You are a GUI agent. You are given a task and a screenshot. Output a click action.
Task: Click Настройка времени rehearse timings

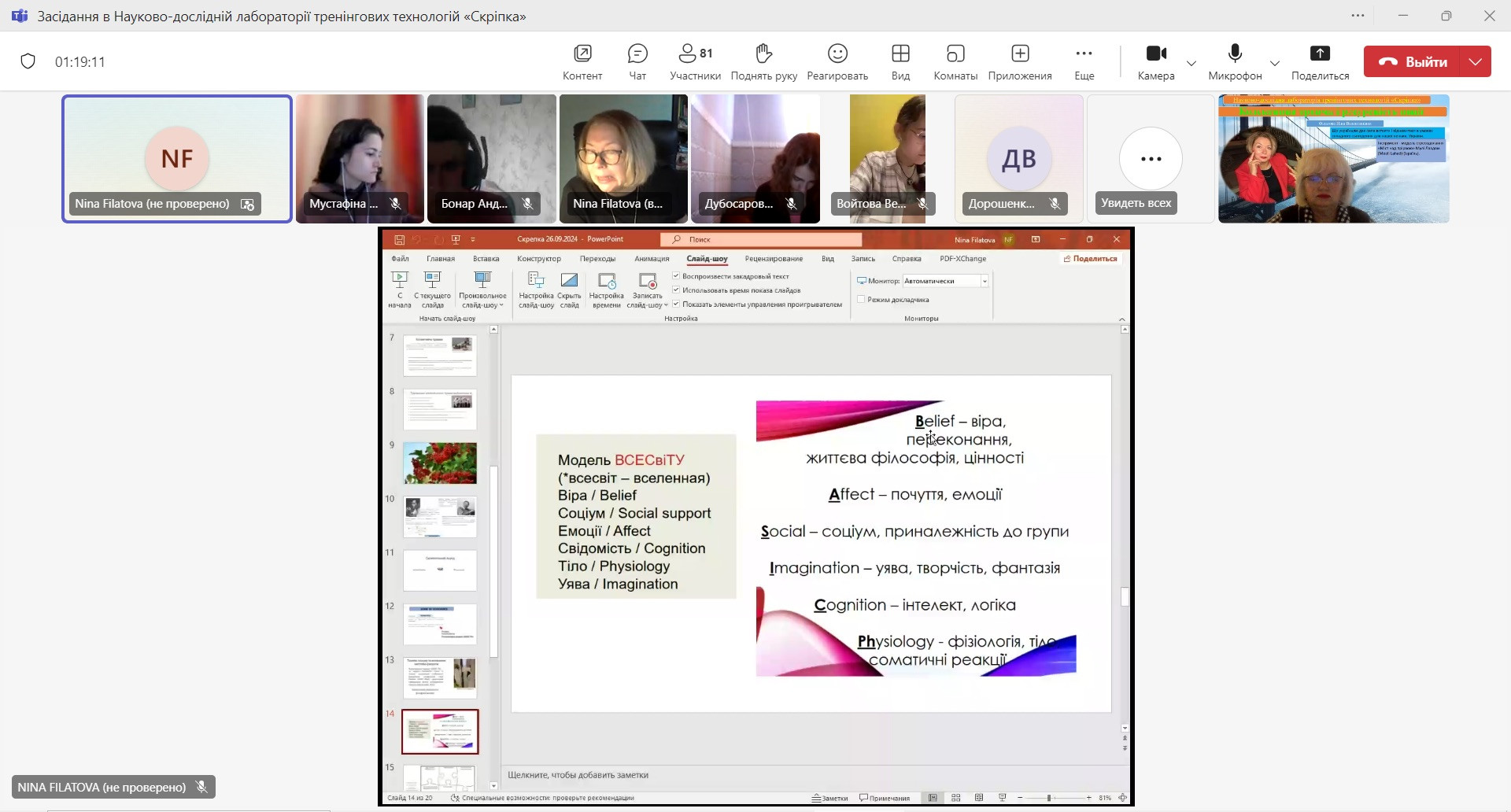pos(606,290)
